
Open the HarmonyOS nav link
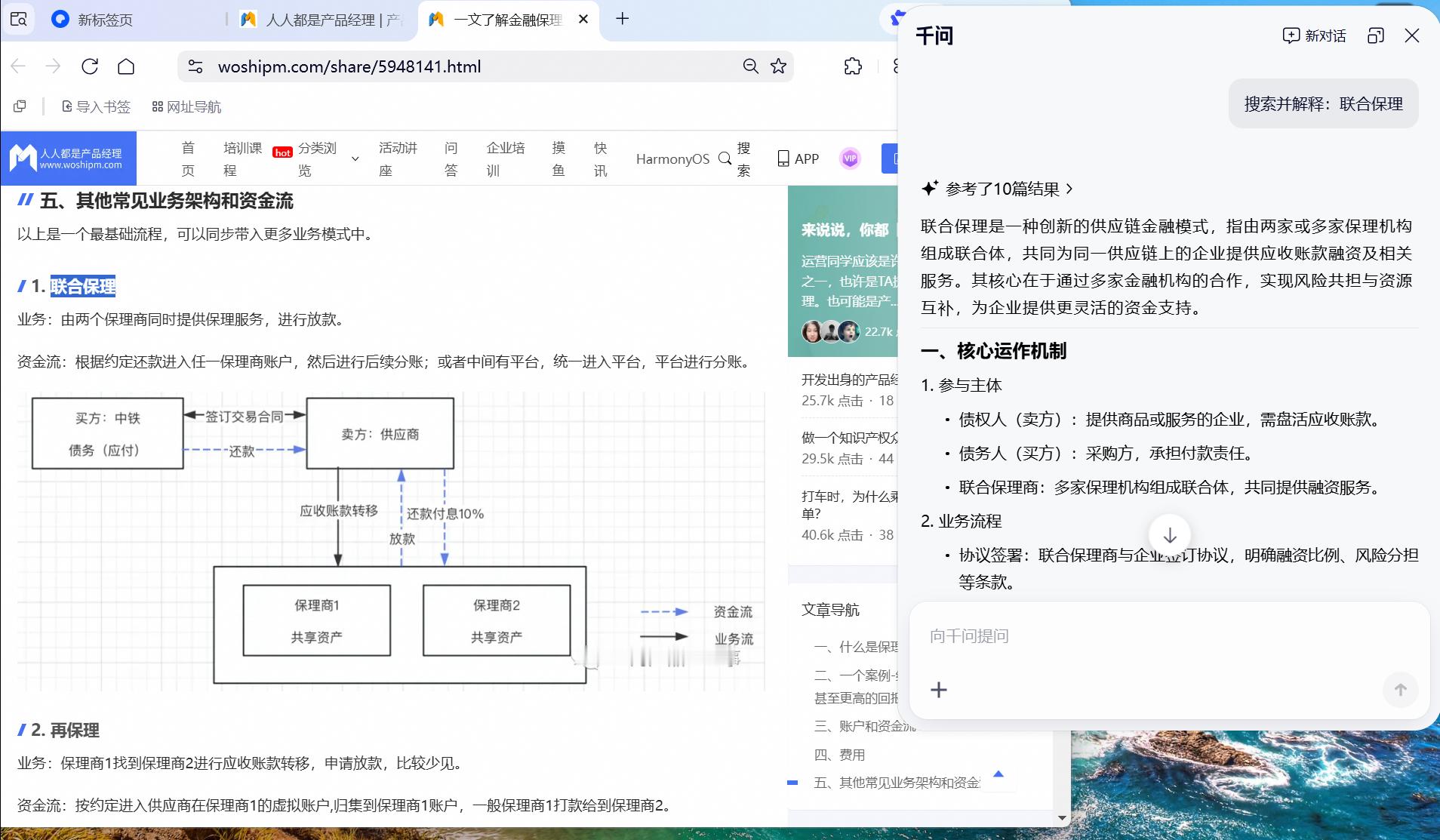(672, 159)
